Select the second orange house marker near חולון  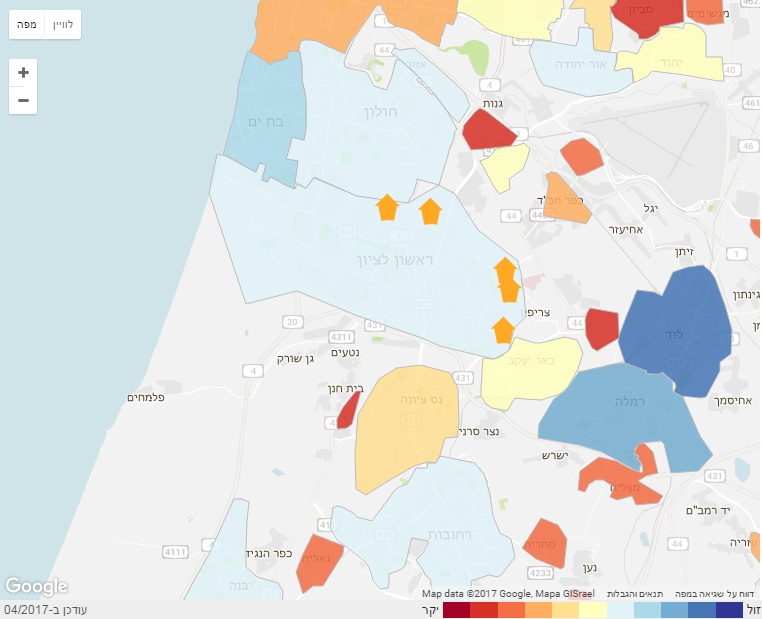coord(430,211)
